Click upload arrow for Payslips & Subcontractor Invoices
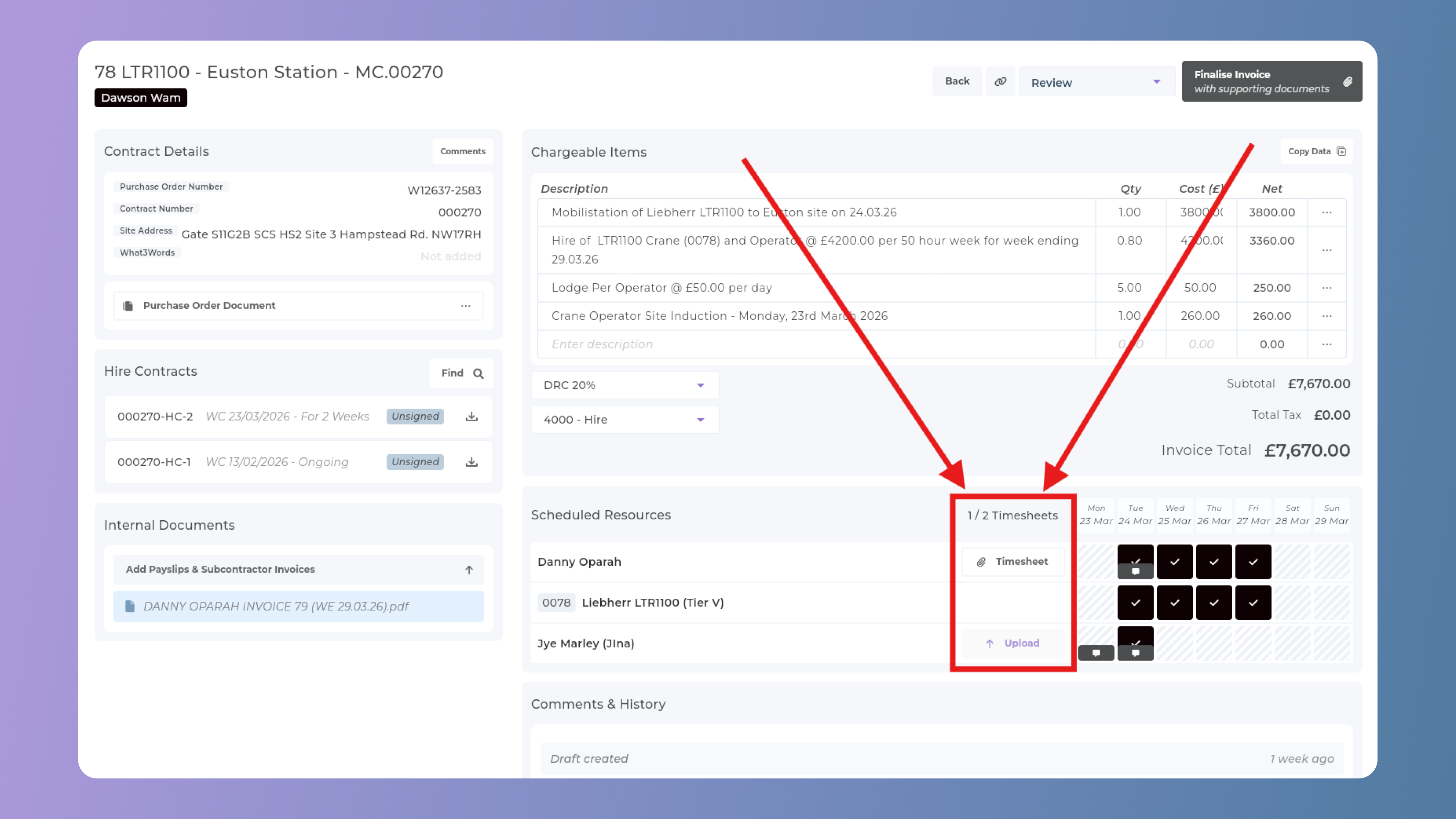Viewport: 1456px width, 819px height. 469,570
